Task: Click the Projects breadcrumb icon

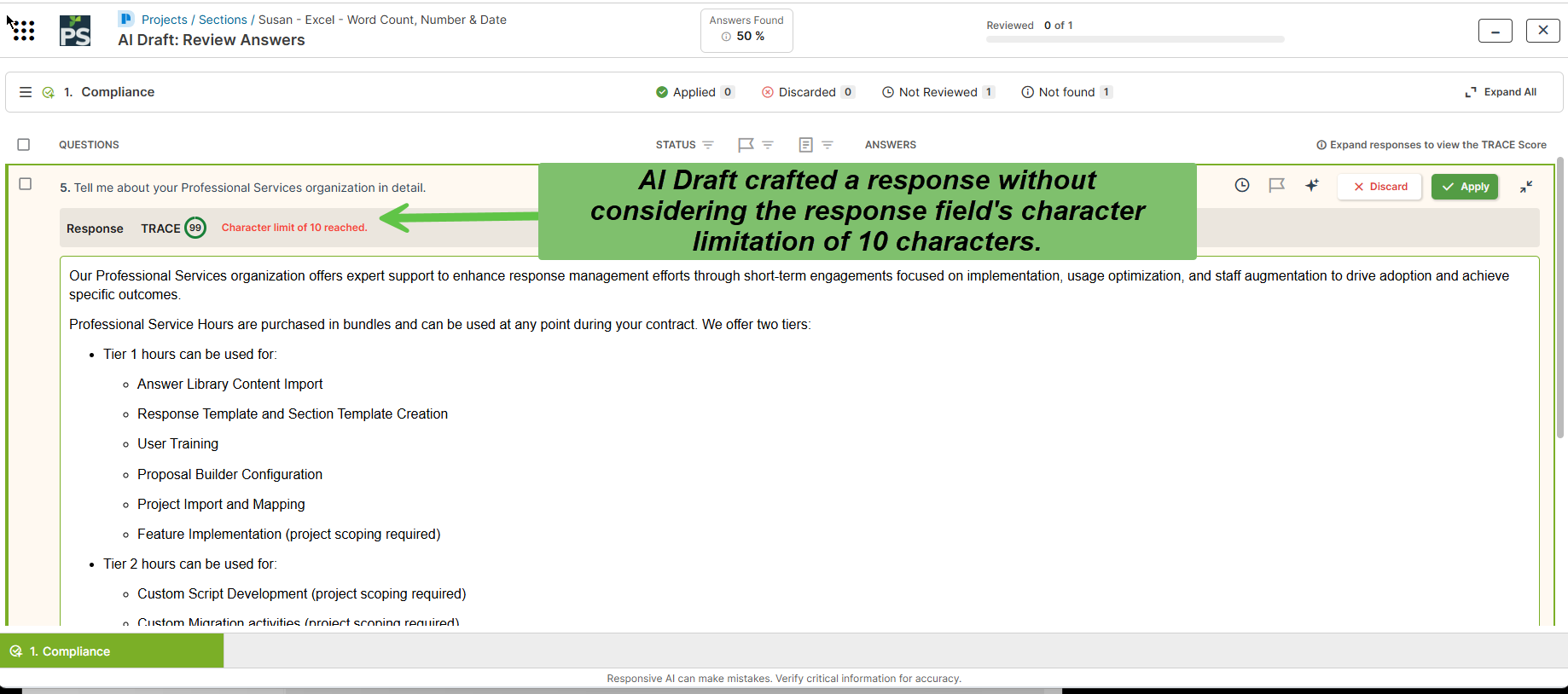Action: pyautogui.click(x=126, y=19)
